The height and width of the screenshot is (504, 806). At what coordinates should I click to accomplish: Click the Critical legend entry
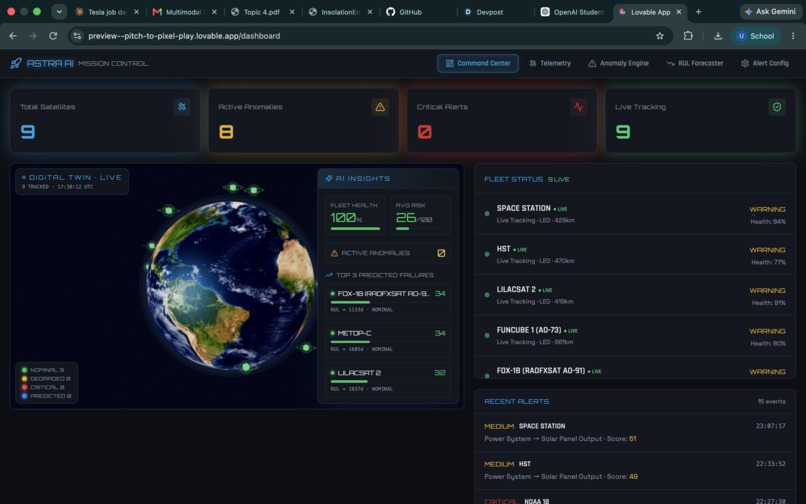tap(43, 387)
